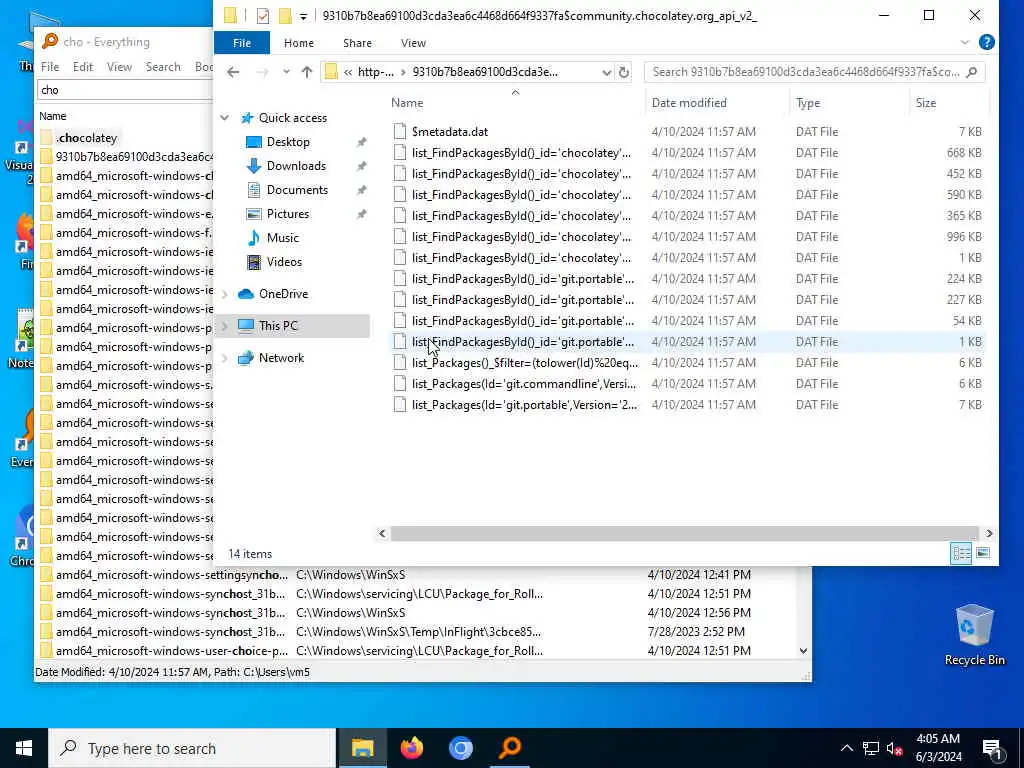Select Network in navigation pane
Viewport: 1024px width, 768px height.
click(281, 358)
